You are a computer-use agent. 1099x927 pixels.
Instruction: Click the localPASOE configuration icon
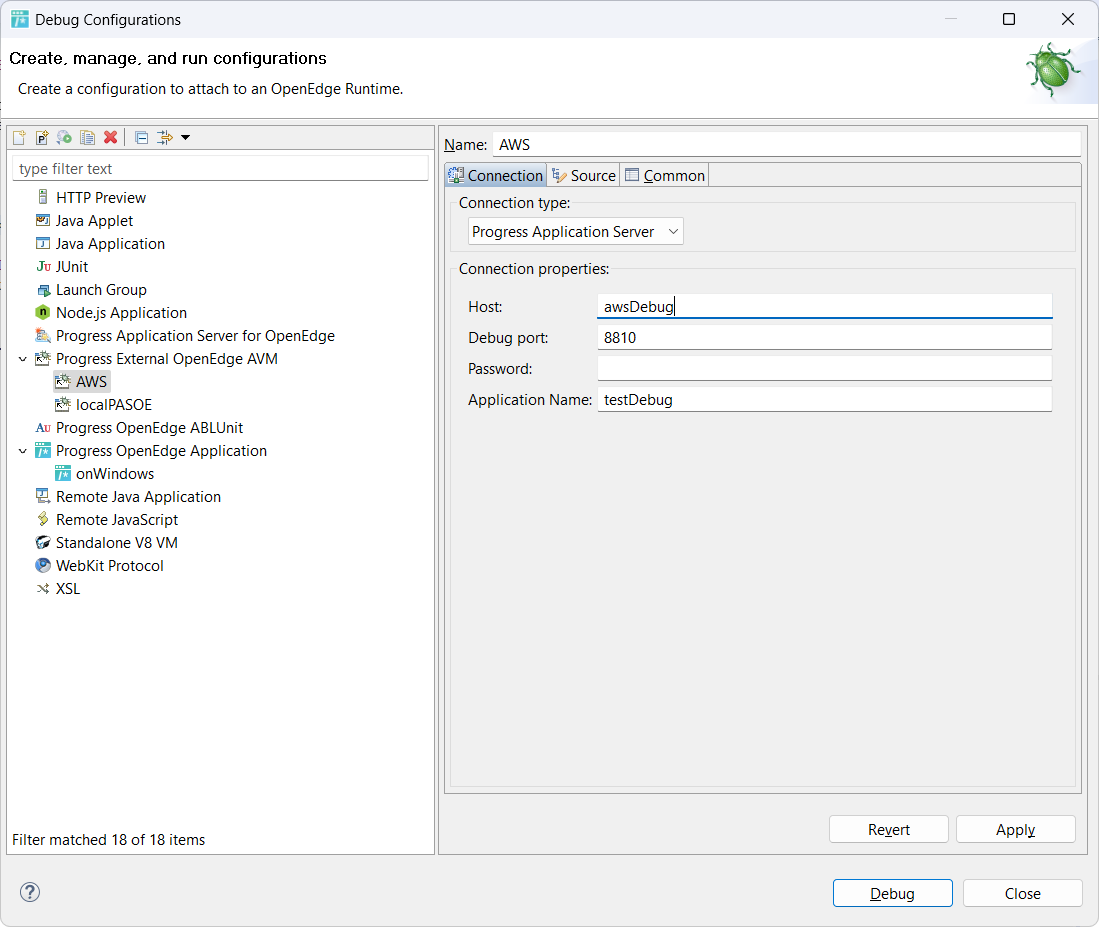coord(63,404)
